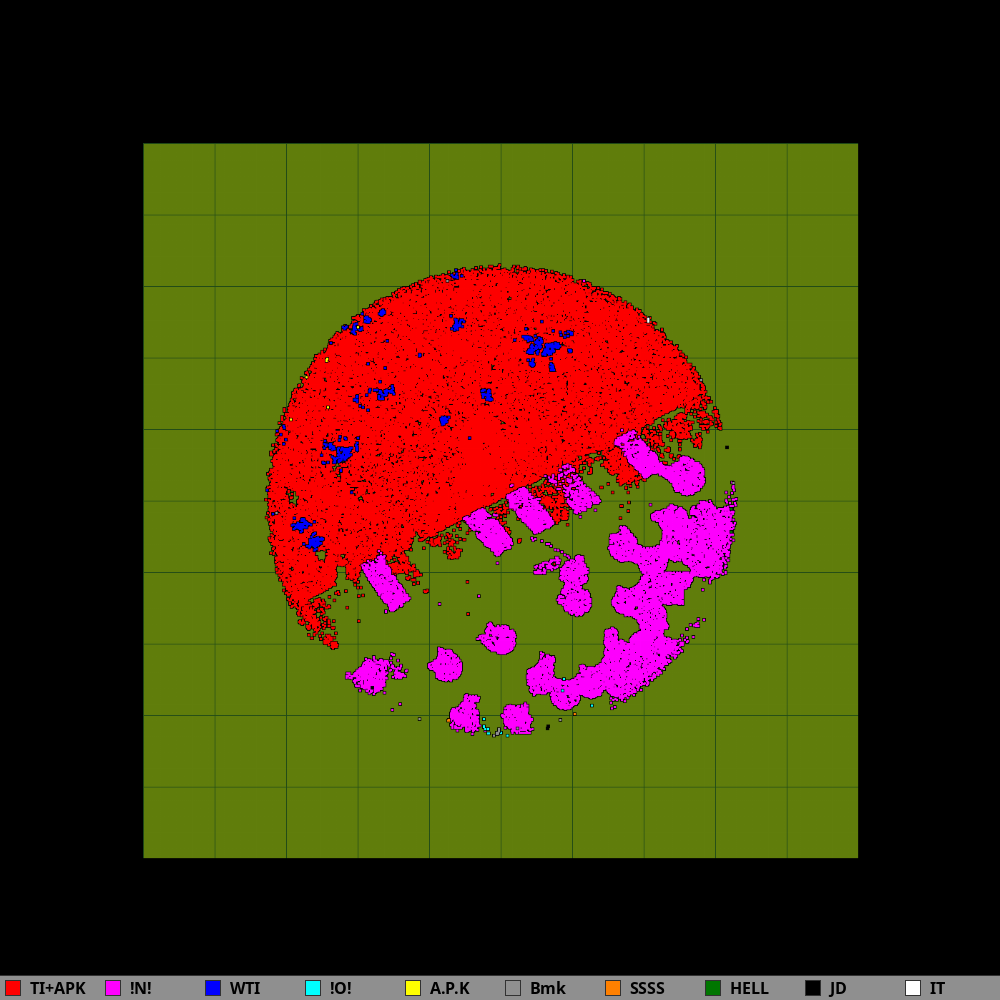
Task: Click the blue WTI legend swatch
Action: point(213,988)
